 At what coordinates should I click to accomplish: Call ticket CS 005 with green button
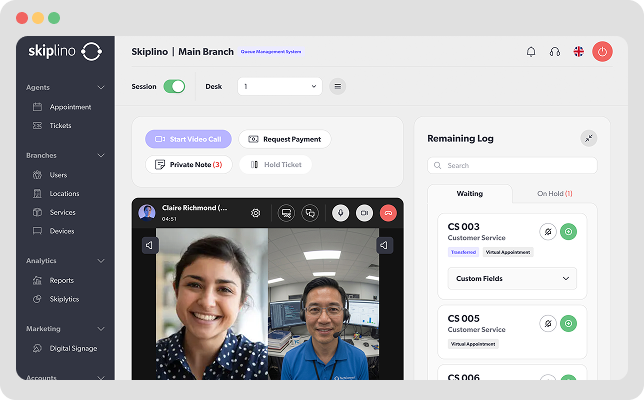568,324
